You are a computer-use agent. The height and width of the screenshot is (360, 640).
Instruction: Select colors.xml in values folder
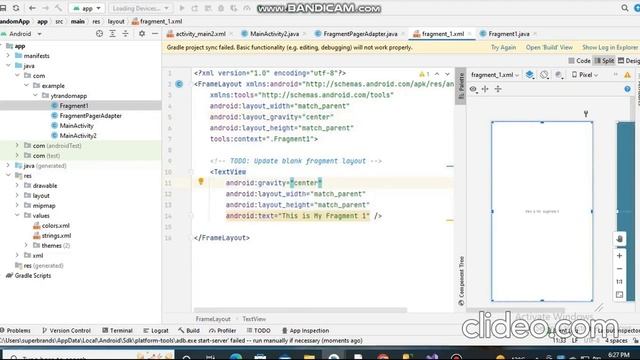pyautogui.click(x=51, y=225)
